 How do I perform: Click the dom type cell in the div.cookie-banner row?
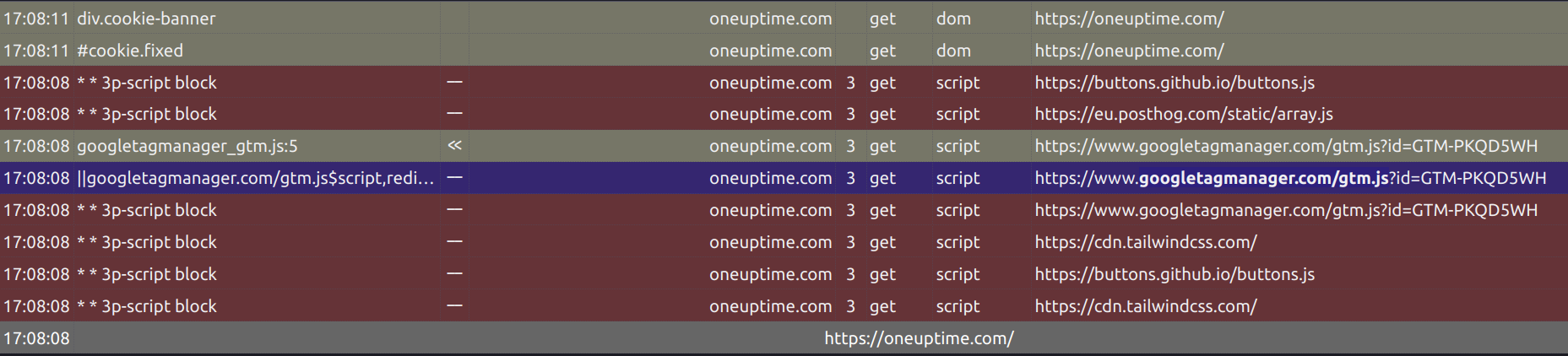953,19
